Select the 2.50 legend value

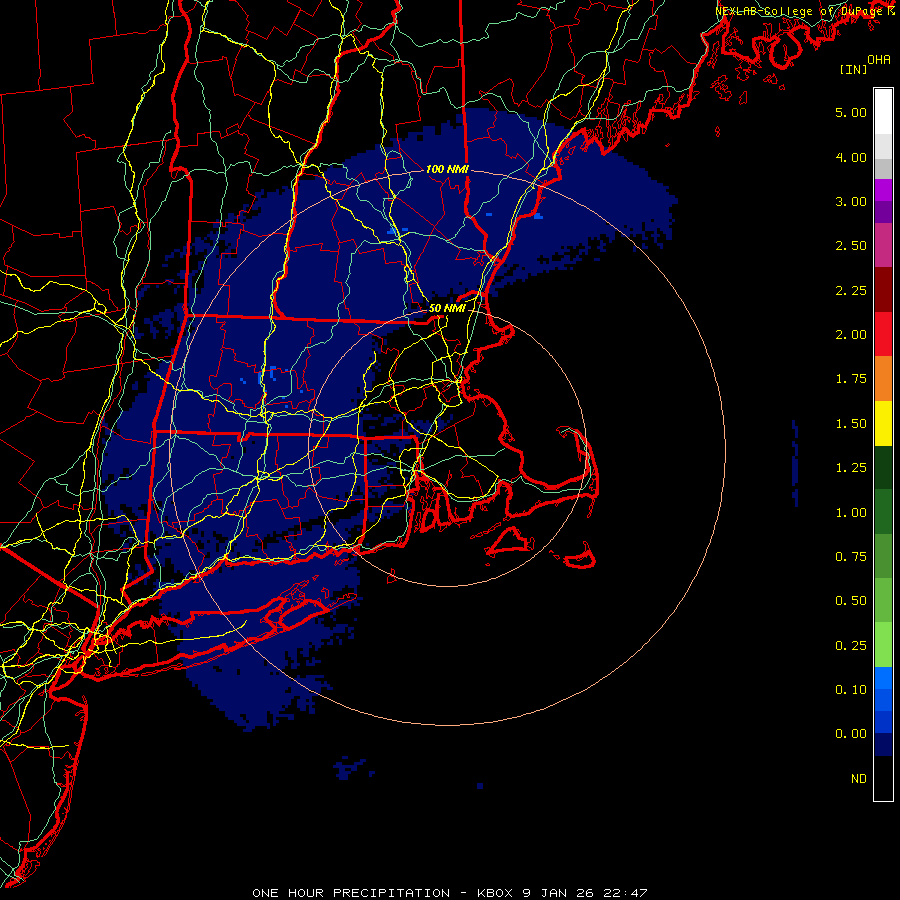(851, 246)
